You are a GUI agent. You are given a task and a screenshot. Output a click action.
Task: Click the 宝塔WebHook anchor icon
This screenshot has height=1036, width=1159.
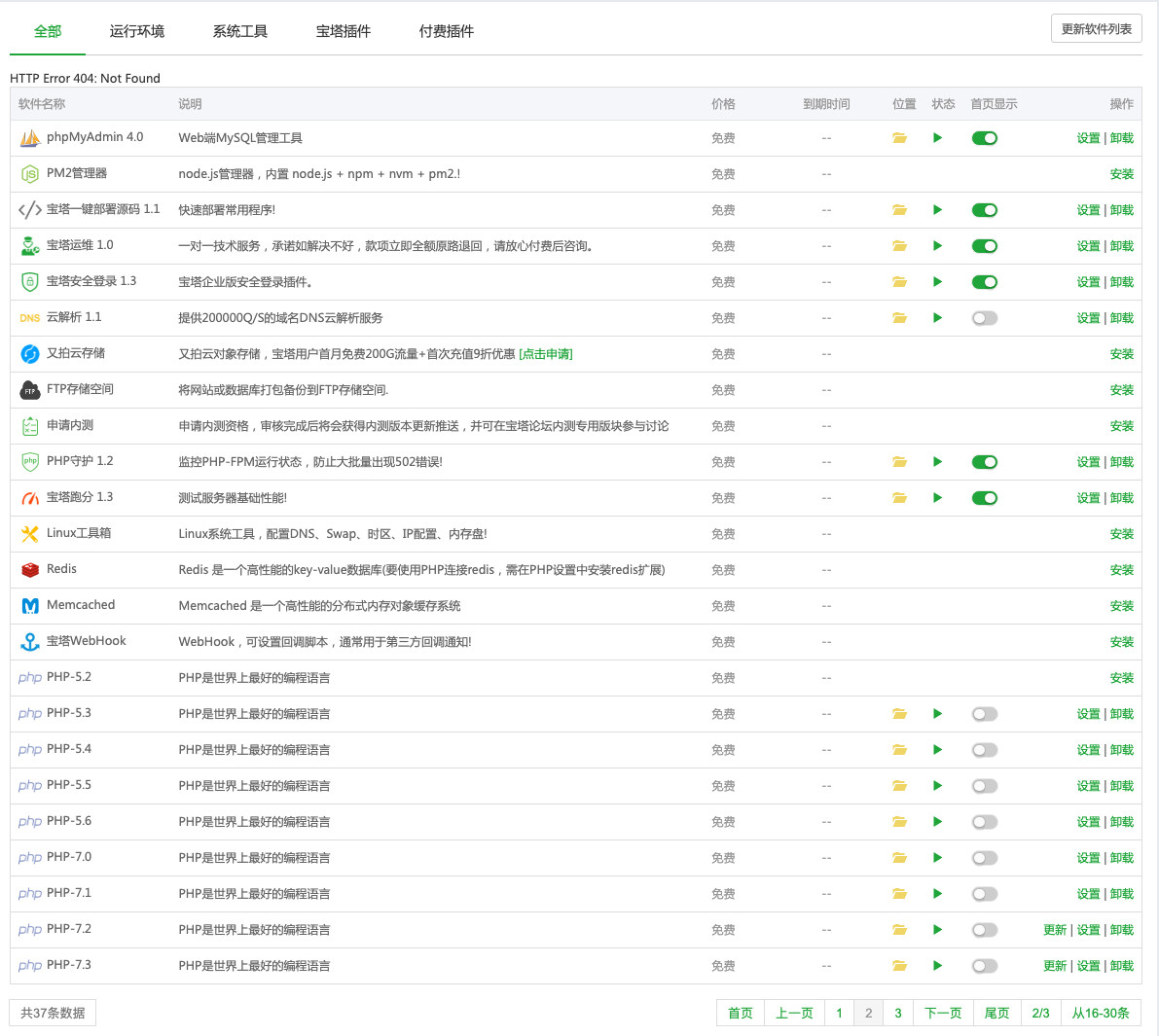(29, 642)
